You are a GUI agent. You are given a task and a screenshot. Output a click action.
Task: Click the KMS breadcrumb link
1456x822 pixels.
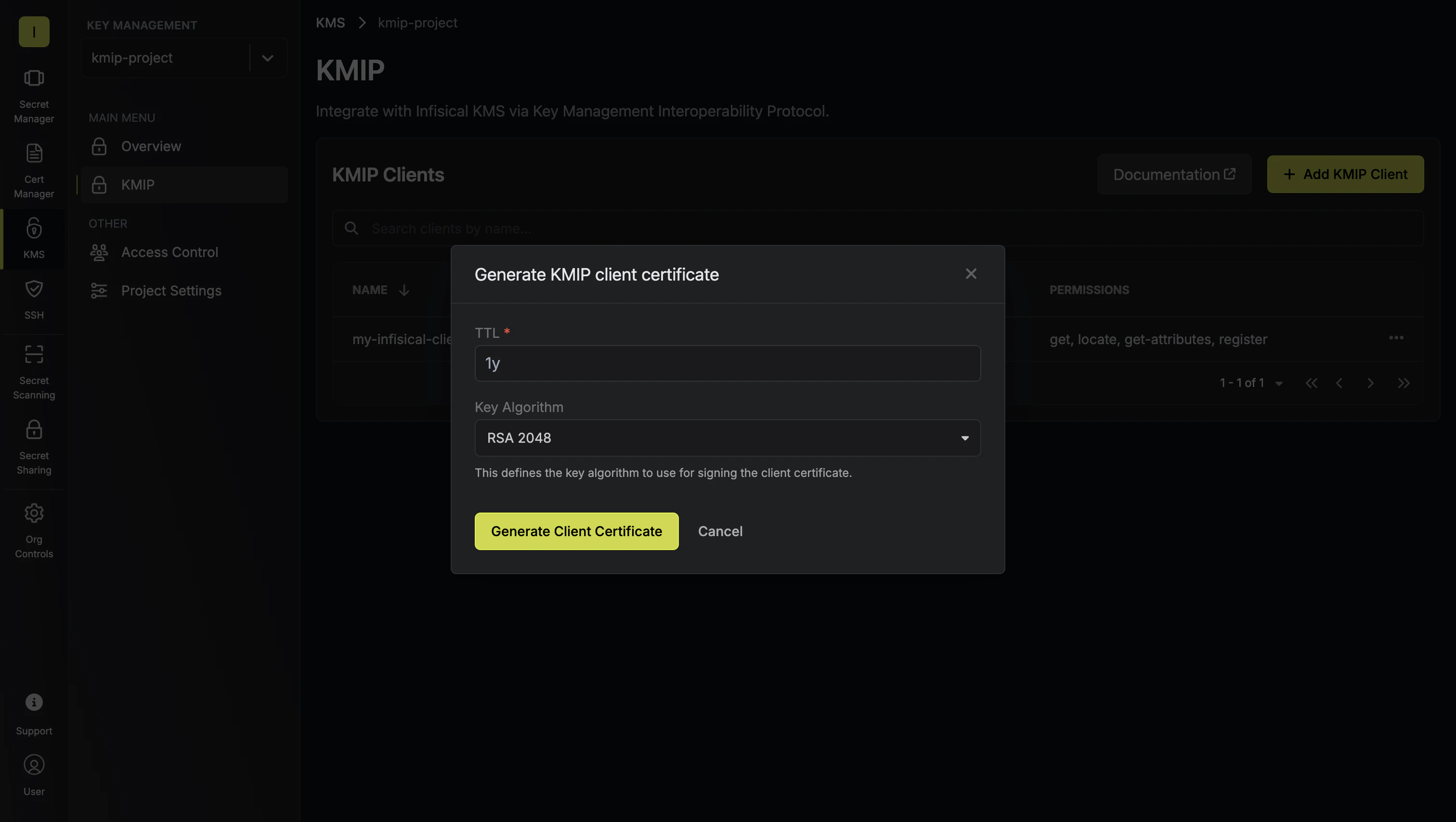click(330, 23)
